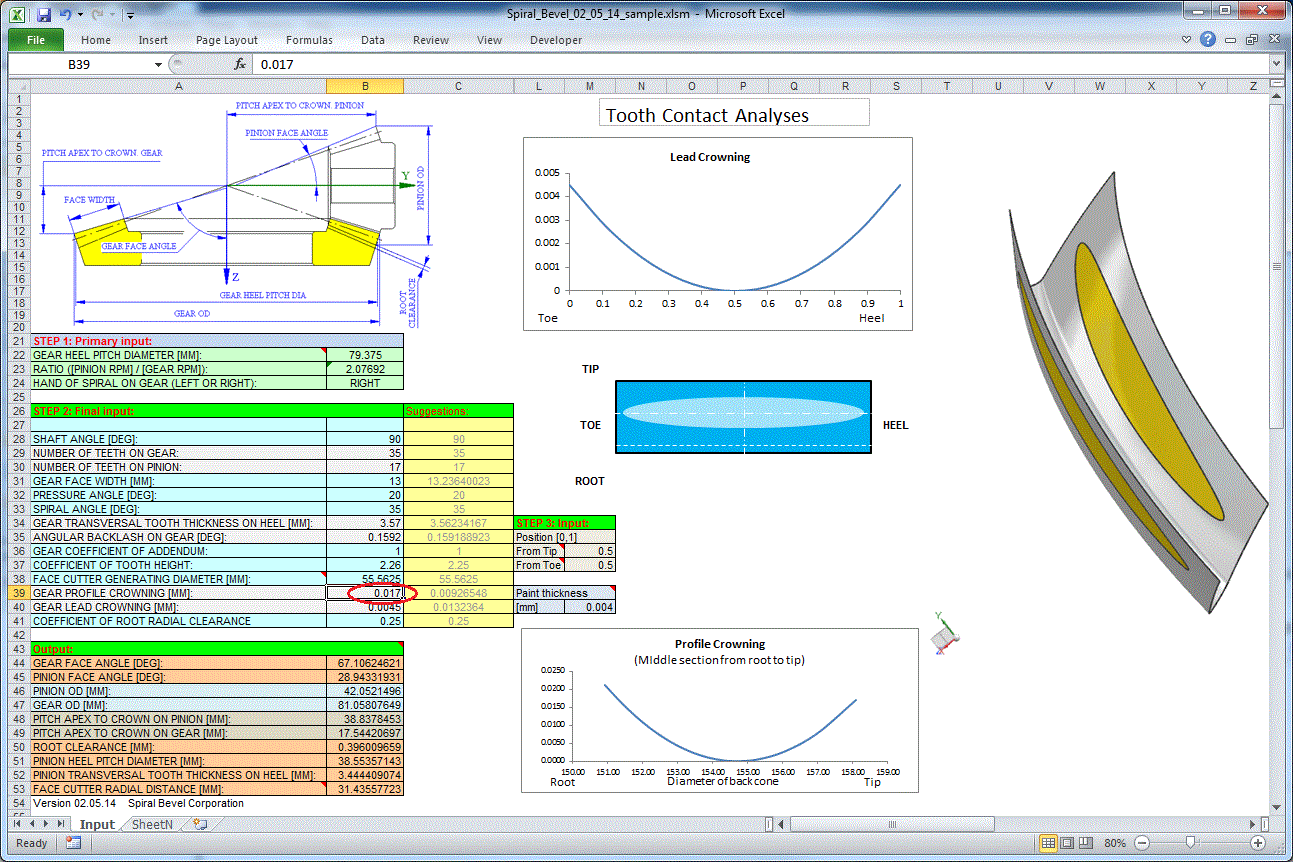Go to previous sheet navigation arrow

[x=32, y=824]
